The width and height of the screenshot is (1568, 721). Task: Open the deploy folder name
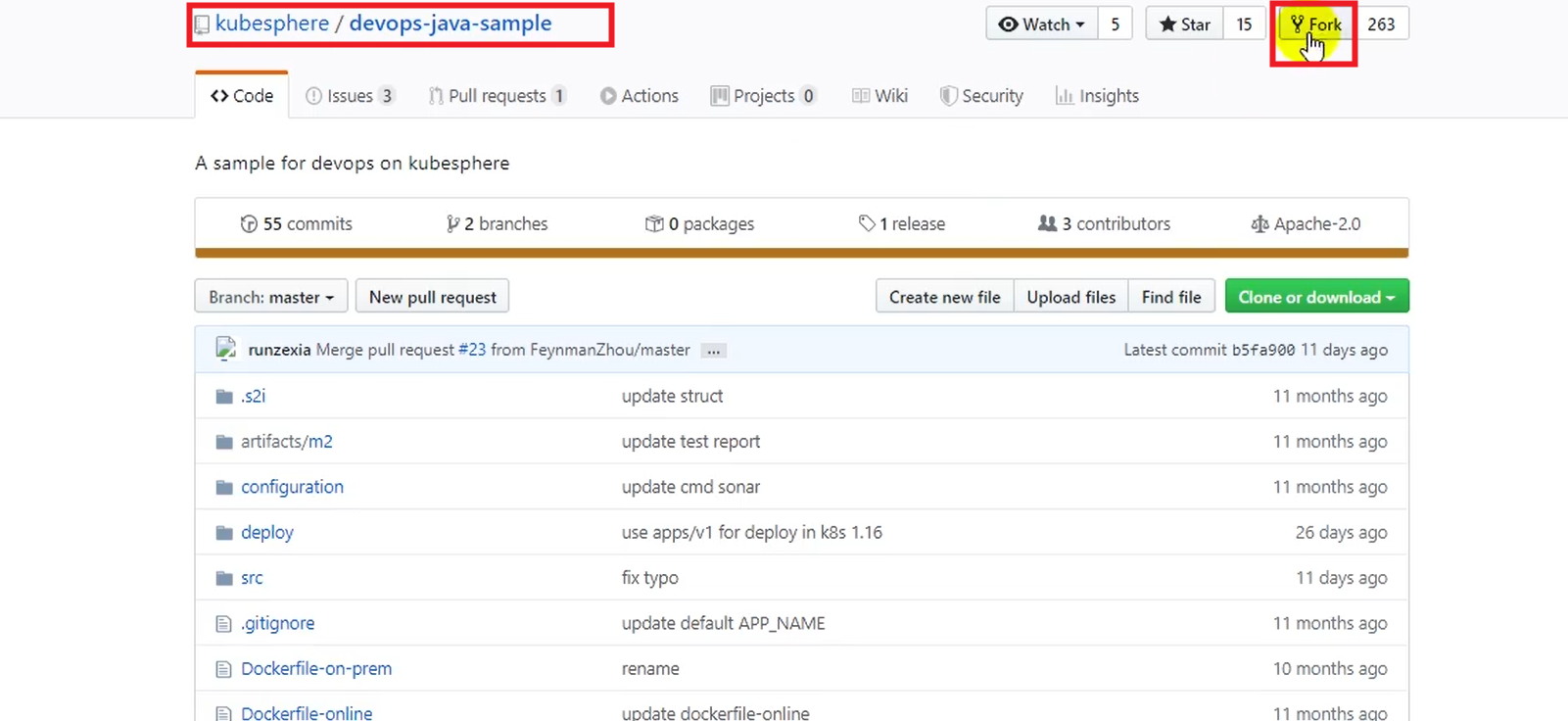267,532
